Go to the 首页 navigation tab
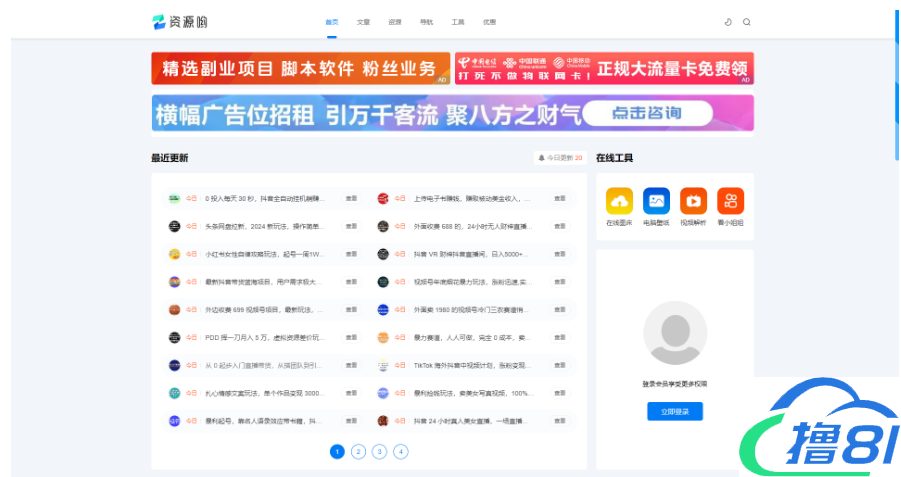 332,22
